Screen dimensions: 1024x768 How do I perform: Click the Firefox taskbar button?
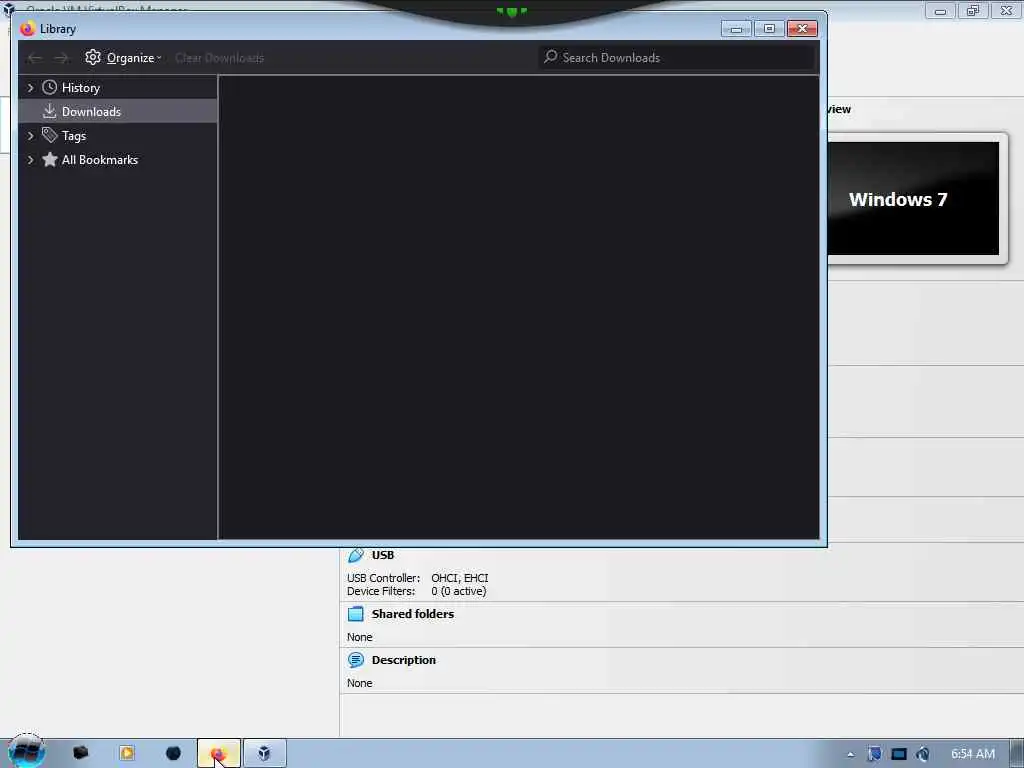pyautogui.click(x=219, y=754)
